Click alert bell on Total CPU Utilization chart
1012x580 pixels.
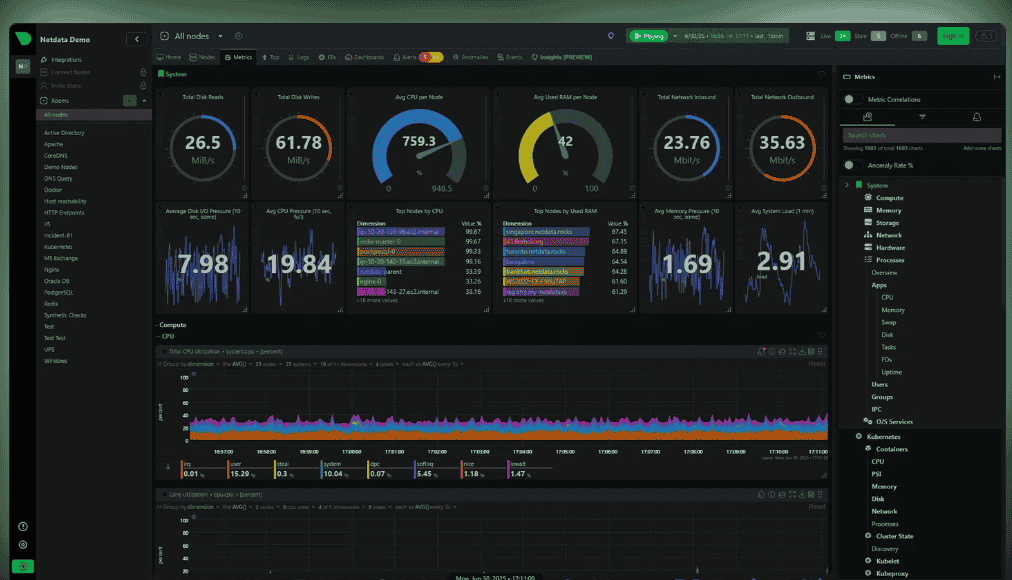point(762,352)
